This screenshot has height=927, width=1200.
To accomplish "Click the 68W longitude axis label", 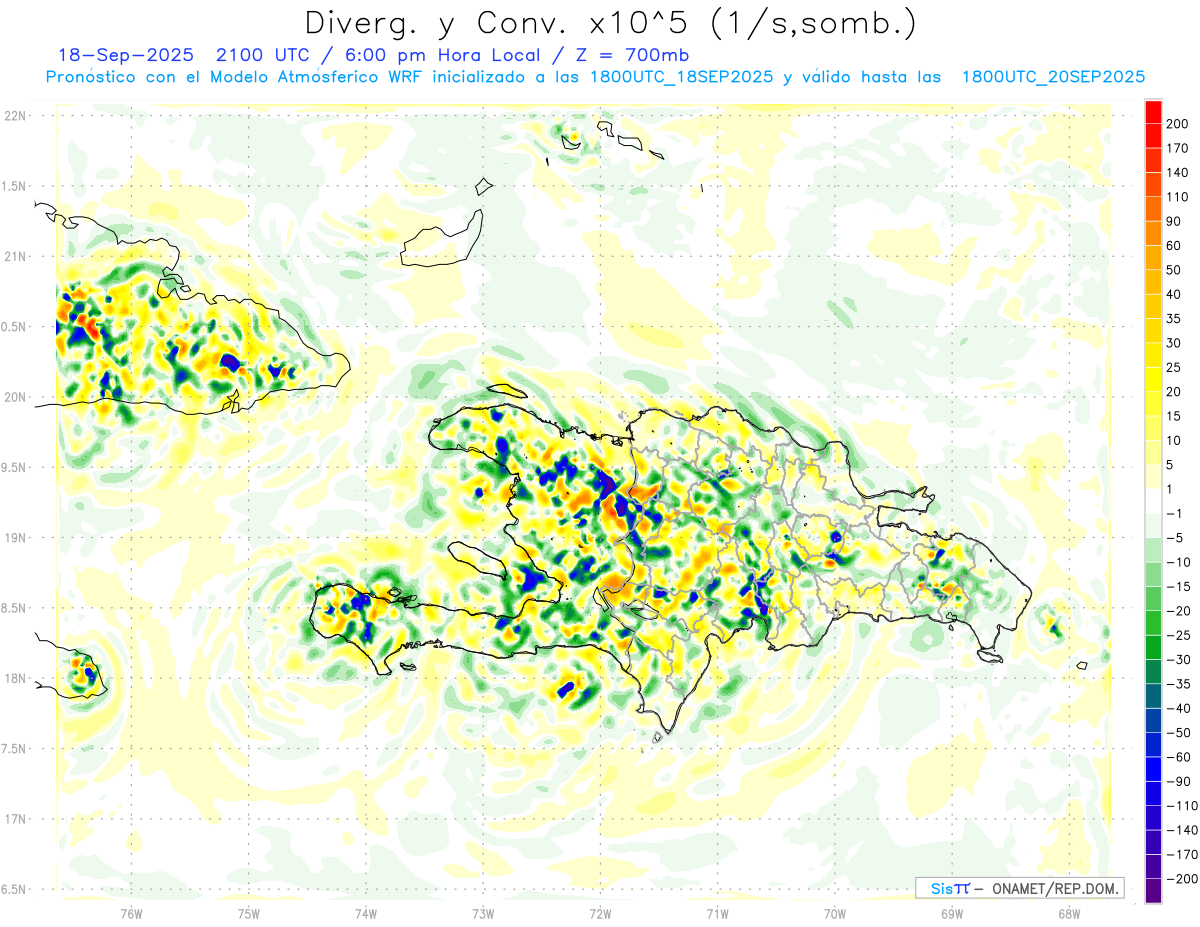I will coord(1068,913).
